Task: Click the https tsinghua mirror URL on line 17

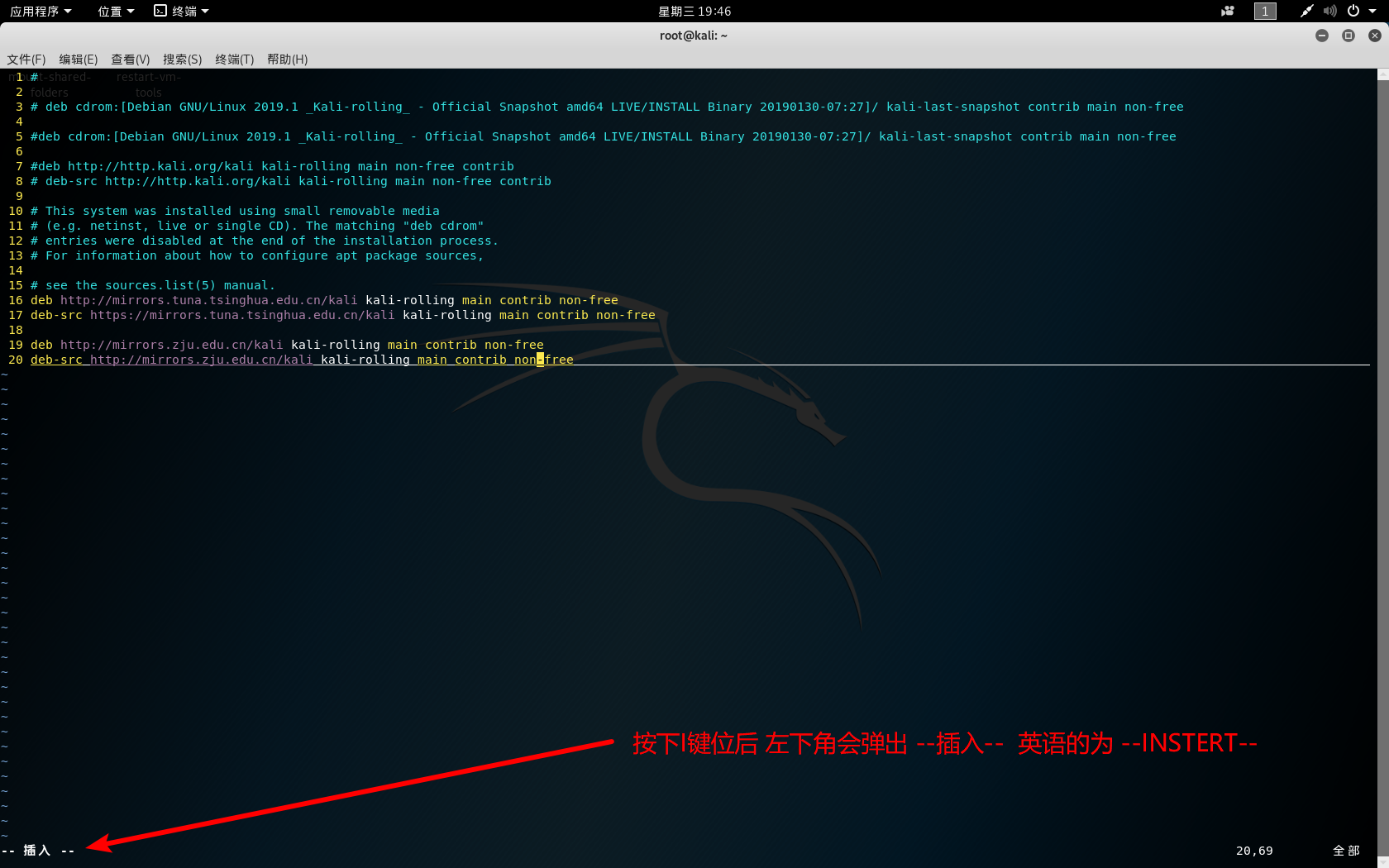Action: [x=242, y=315]
